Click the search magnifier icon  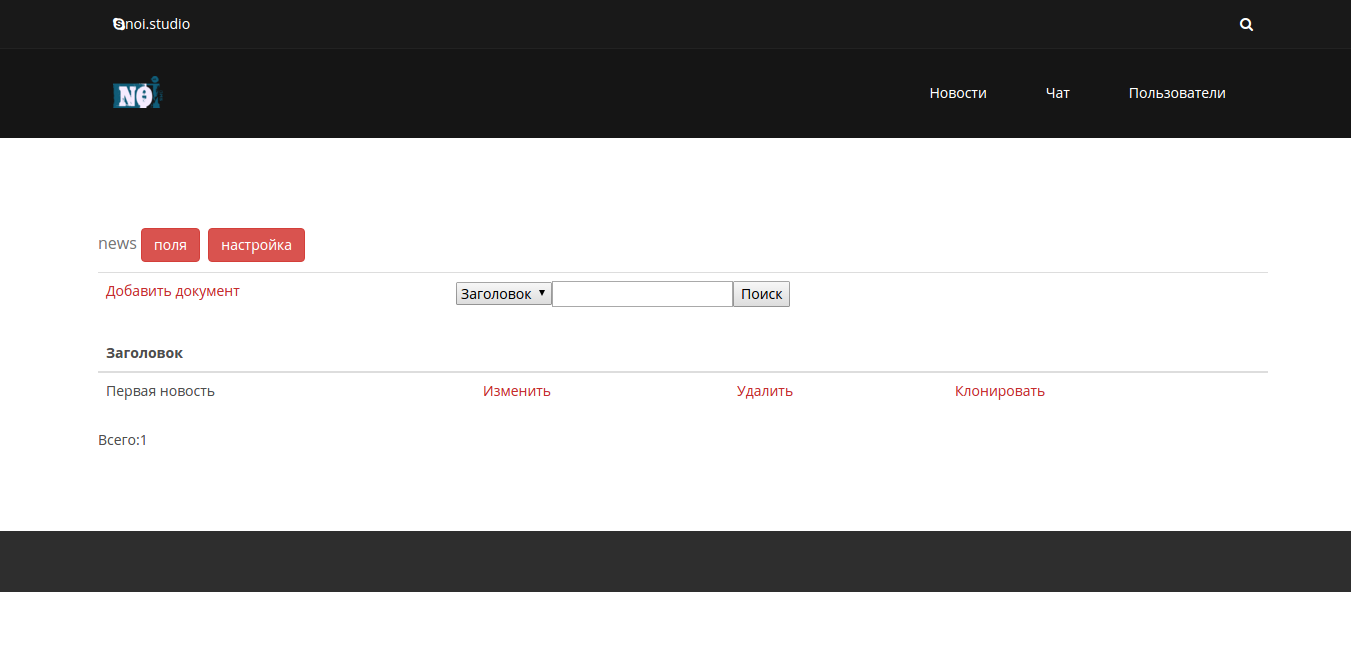[1246, 25]
